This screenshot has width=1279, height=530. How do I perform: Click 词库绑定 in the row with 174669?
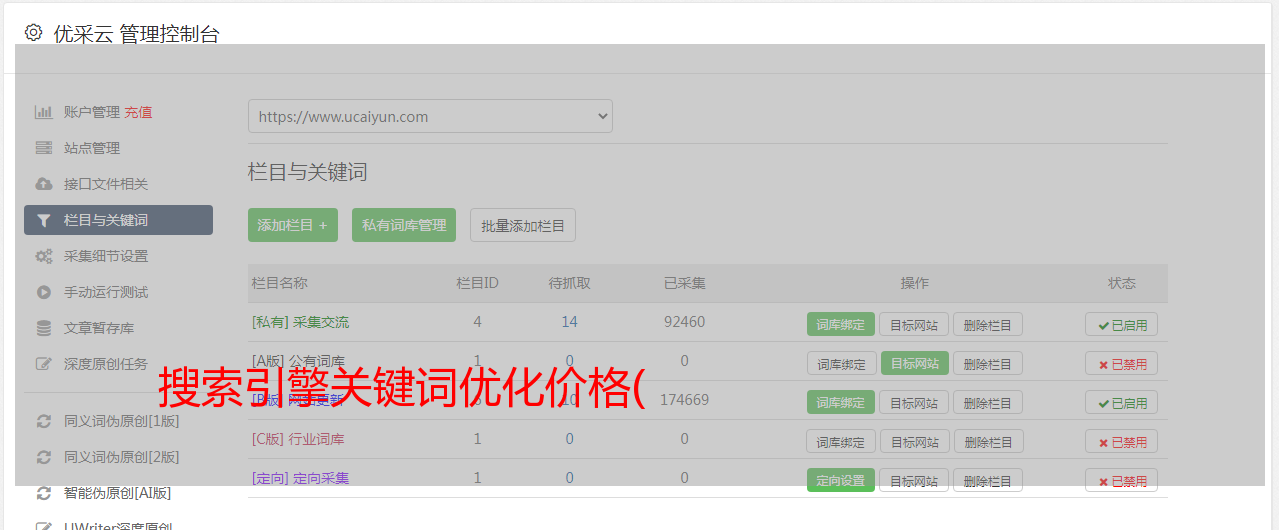tap(841, 402)
